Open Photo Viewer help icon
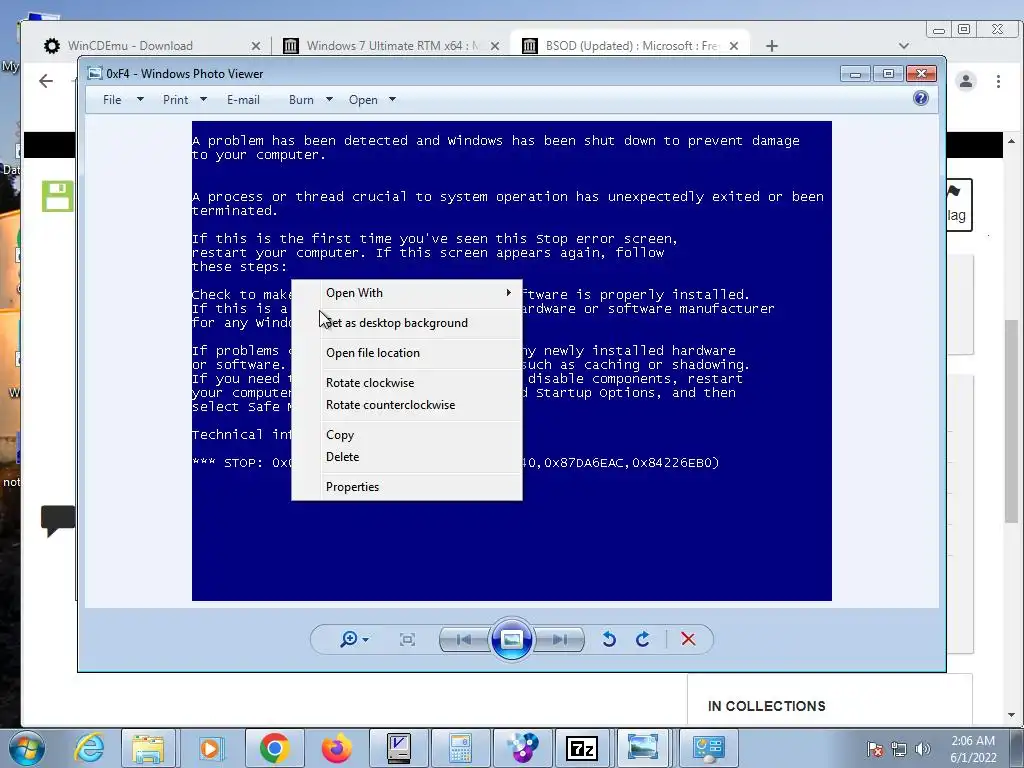 [x=921, y=98]
